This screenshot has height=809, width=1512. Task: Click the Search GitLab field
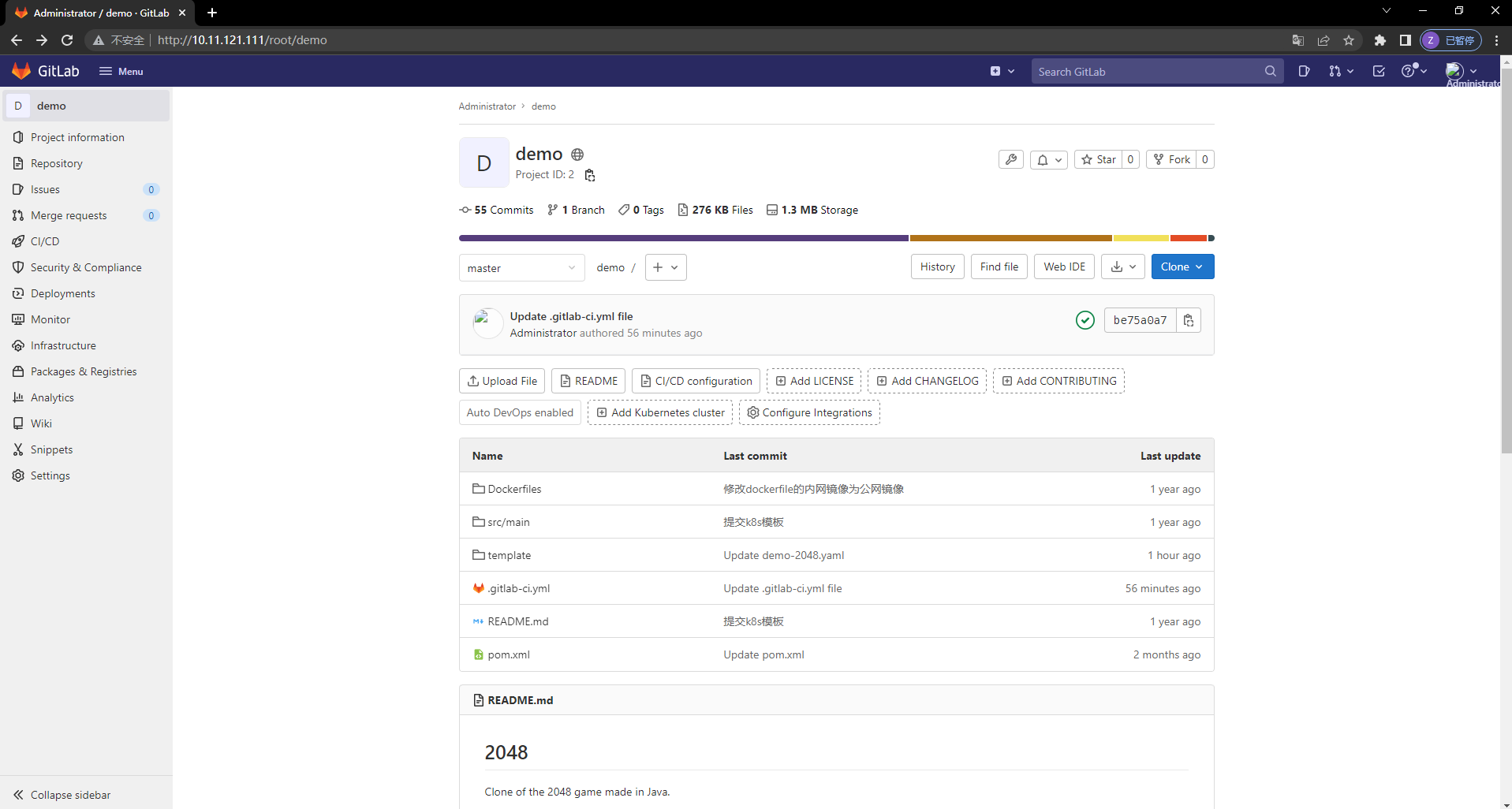pyautogui.click(x=1157, y=71)
